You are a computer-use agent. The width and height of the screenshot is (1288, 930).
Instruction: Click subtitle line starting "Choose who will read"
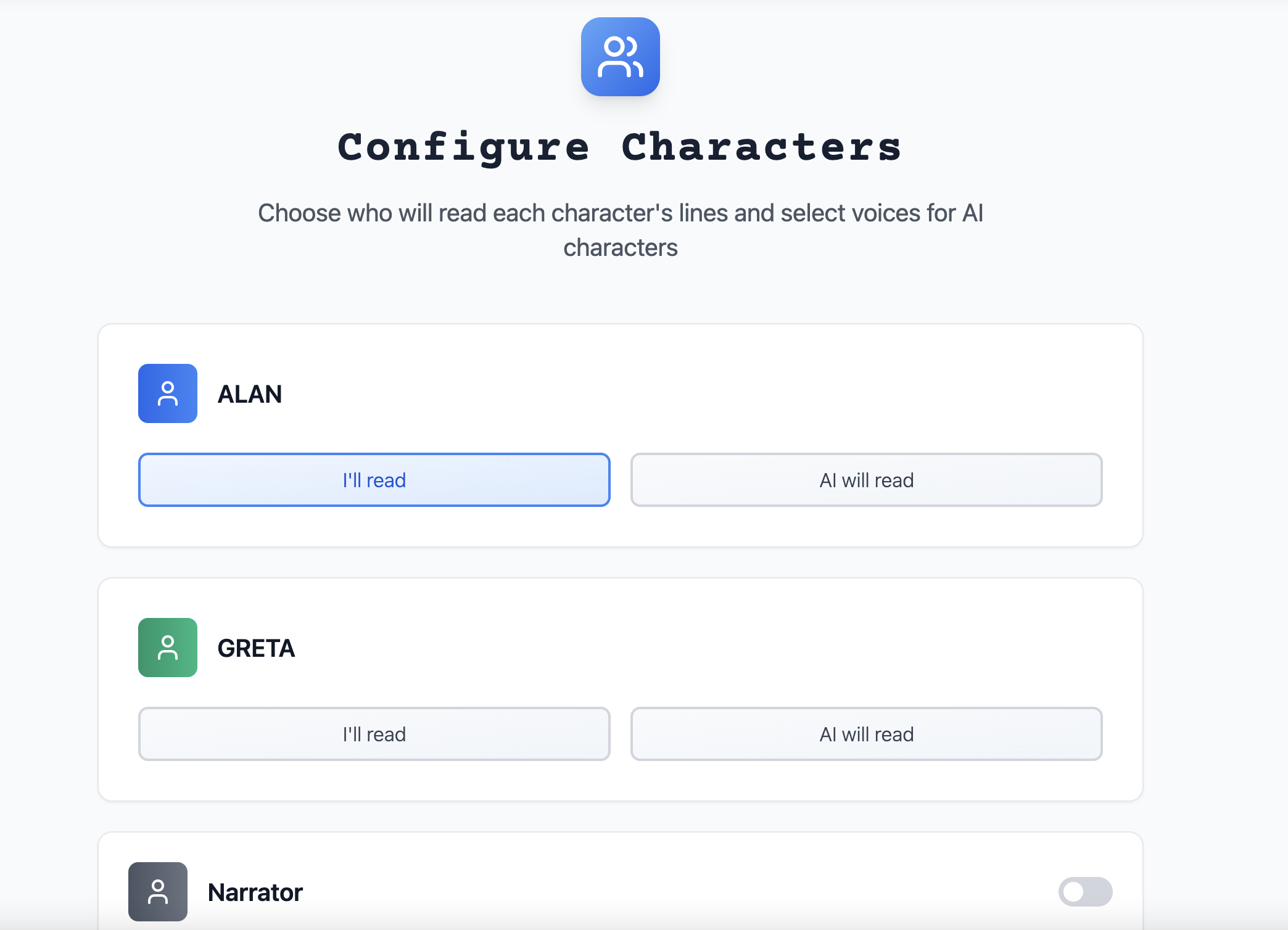[x=620, y=213]
